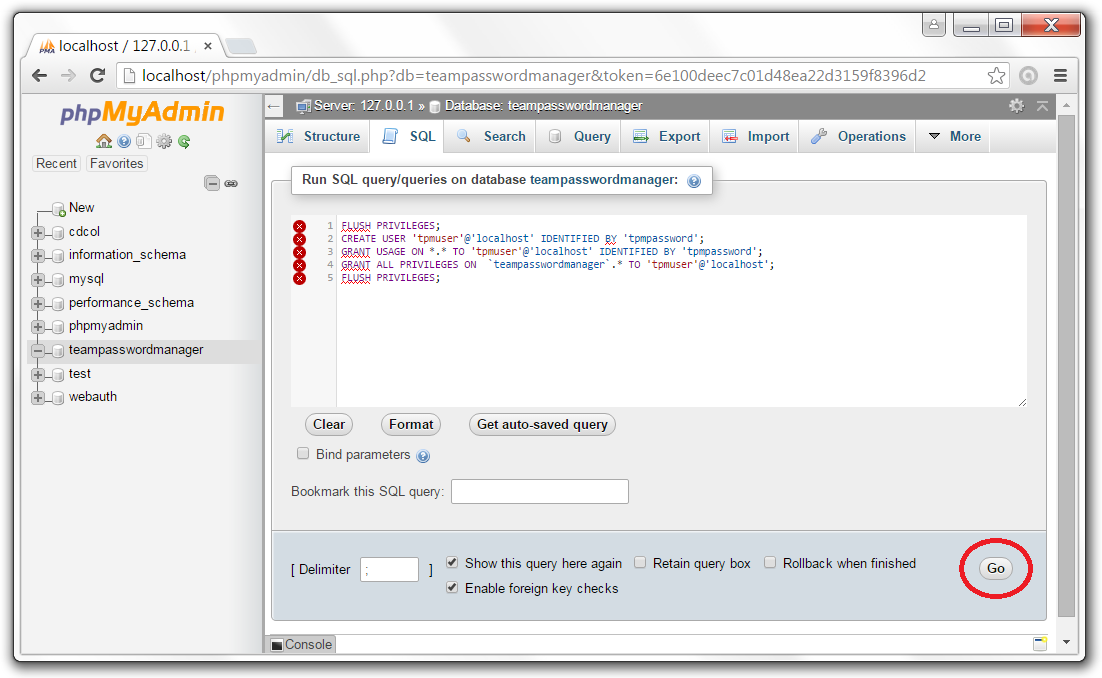The image size is (1102, 678).
Task: Click the green reload navigation panel icon
Action: tap(184, 141)
